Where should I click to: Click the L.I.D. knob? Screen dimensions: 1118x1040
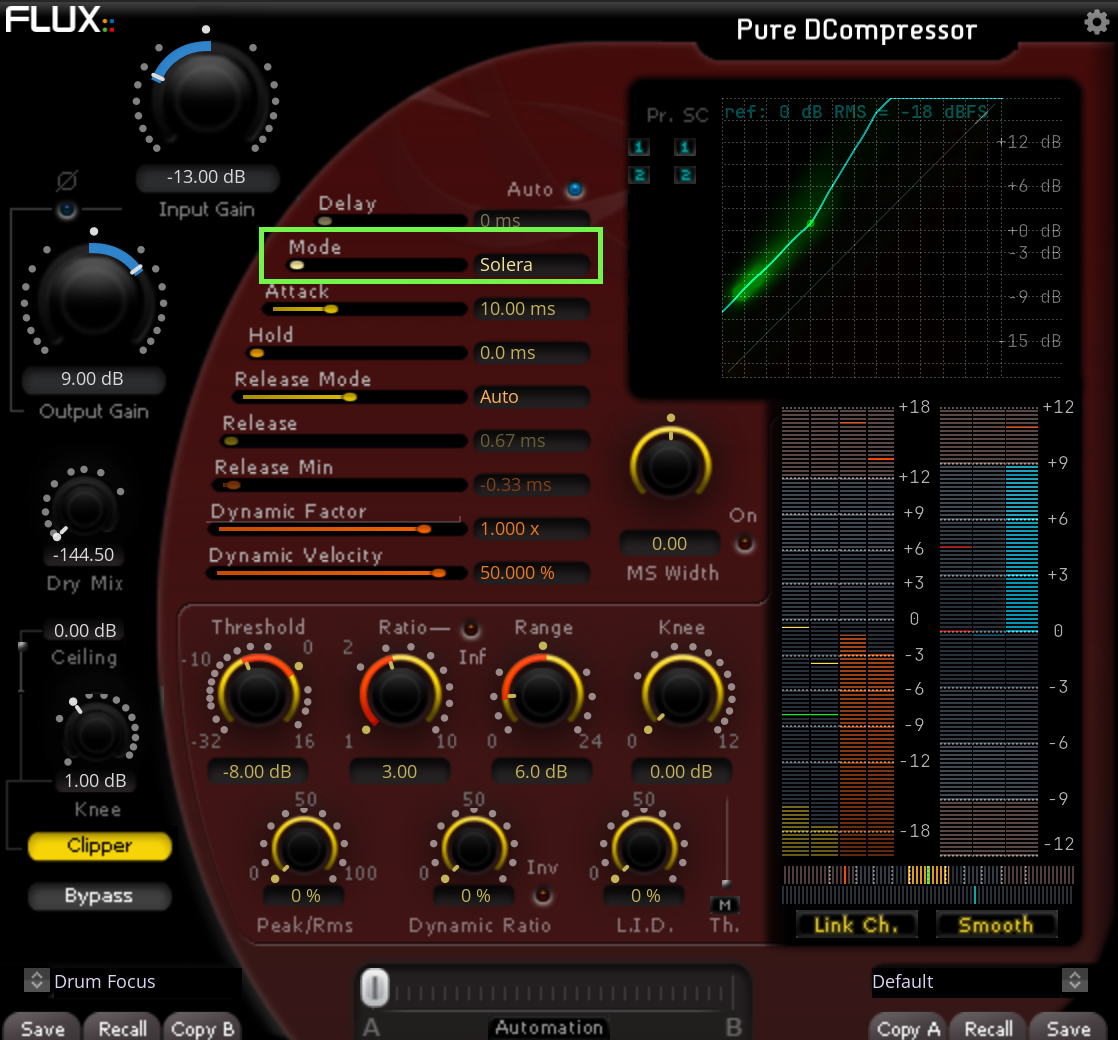pos(645,848)
